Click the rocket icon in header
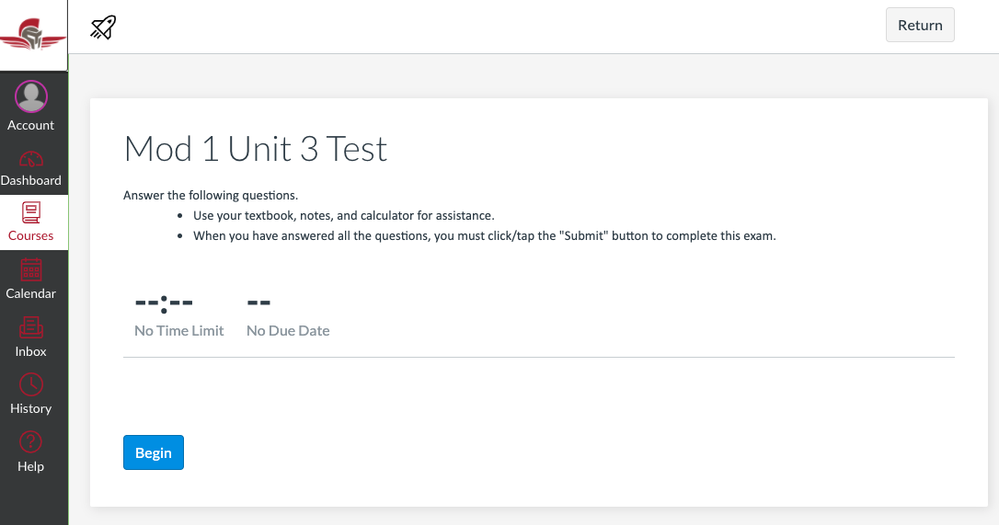 103,27
